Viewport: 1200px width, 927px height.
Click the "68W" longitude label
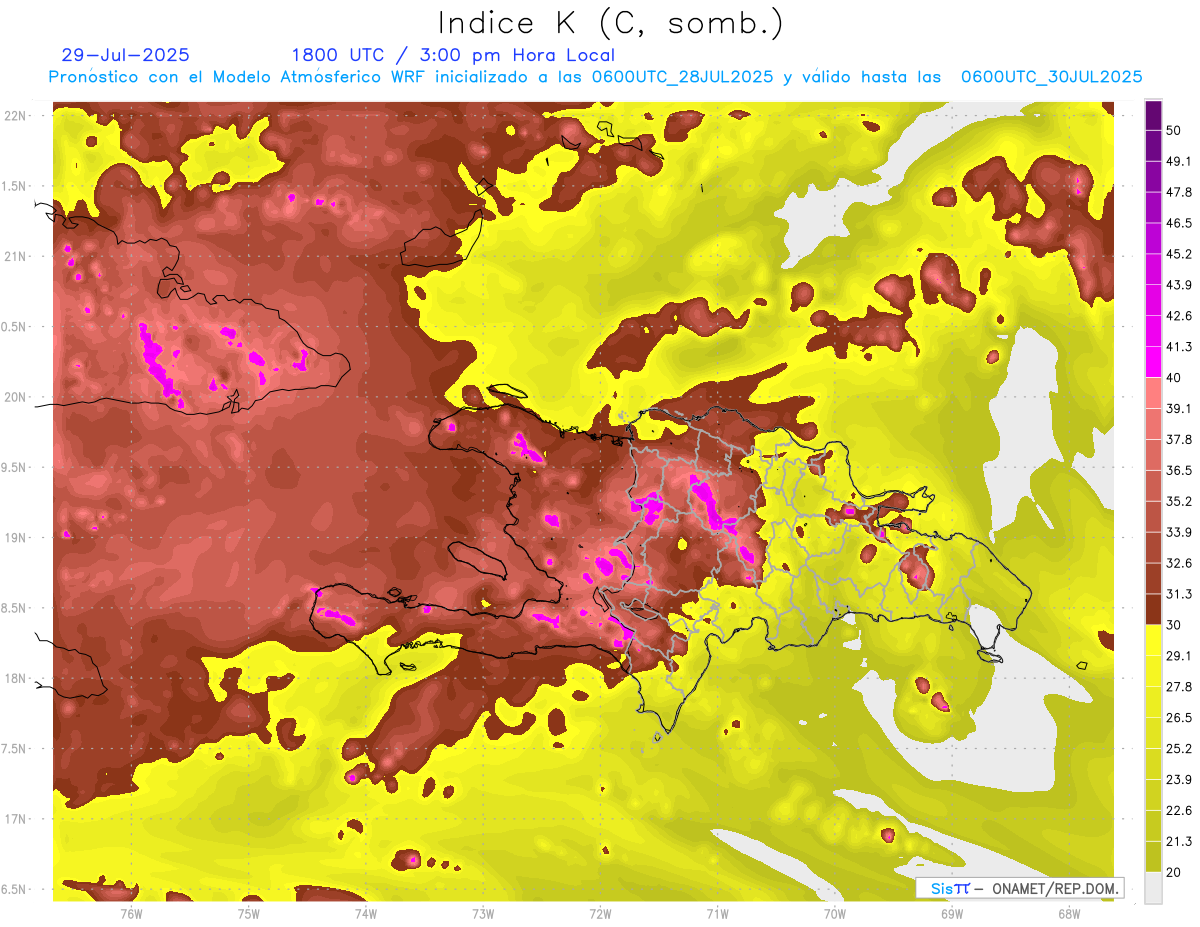pos(1069,914)
